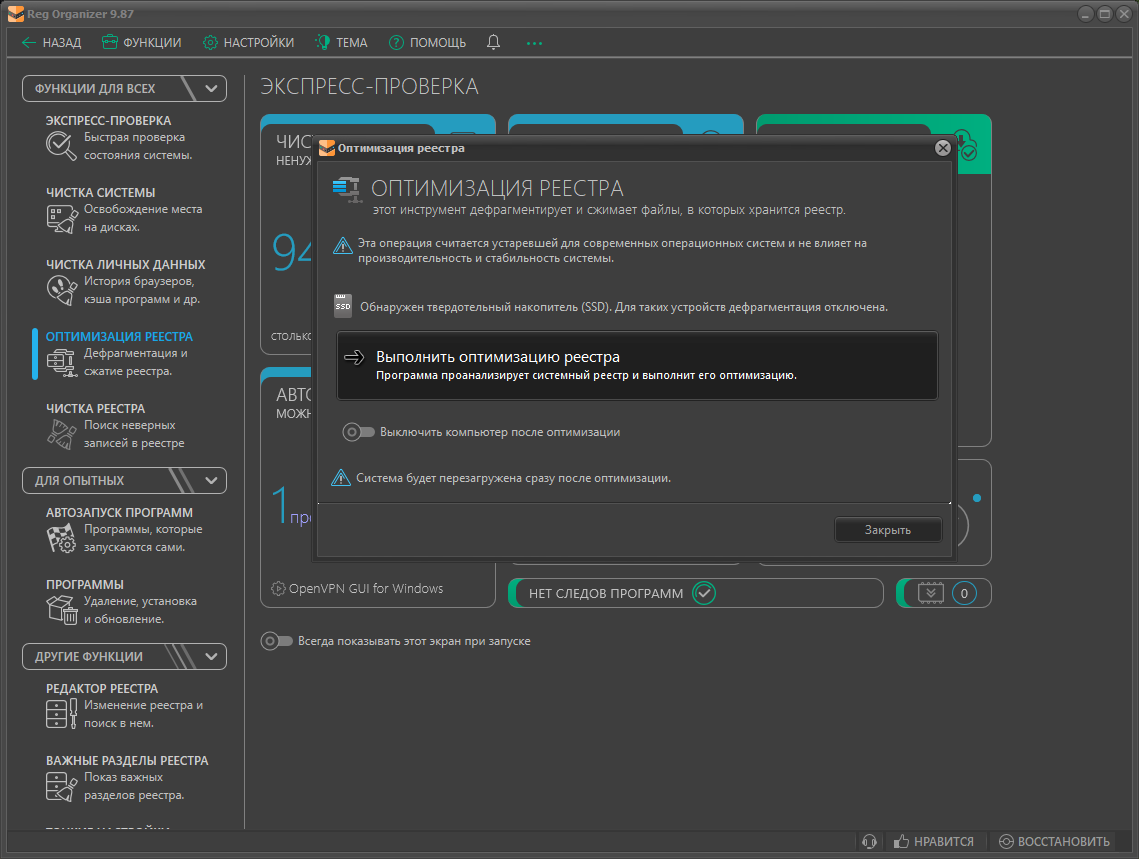Collapse the ФУНКЦИИ ДЛЯ ВСЕХ section
This screenshot has height=859, width=1139.
(x=211, y=89)
